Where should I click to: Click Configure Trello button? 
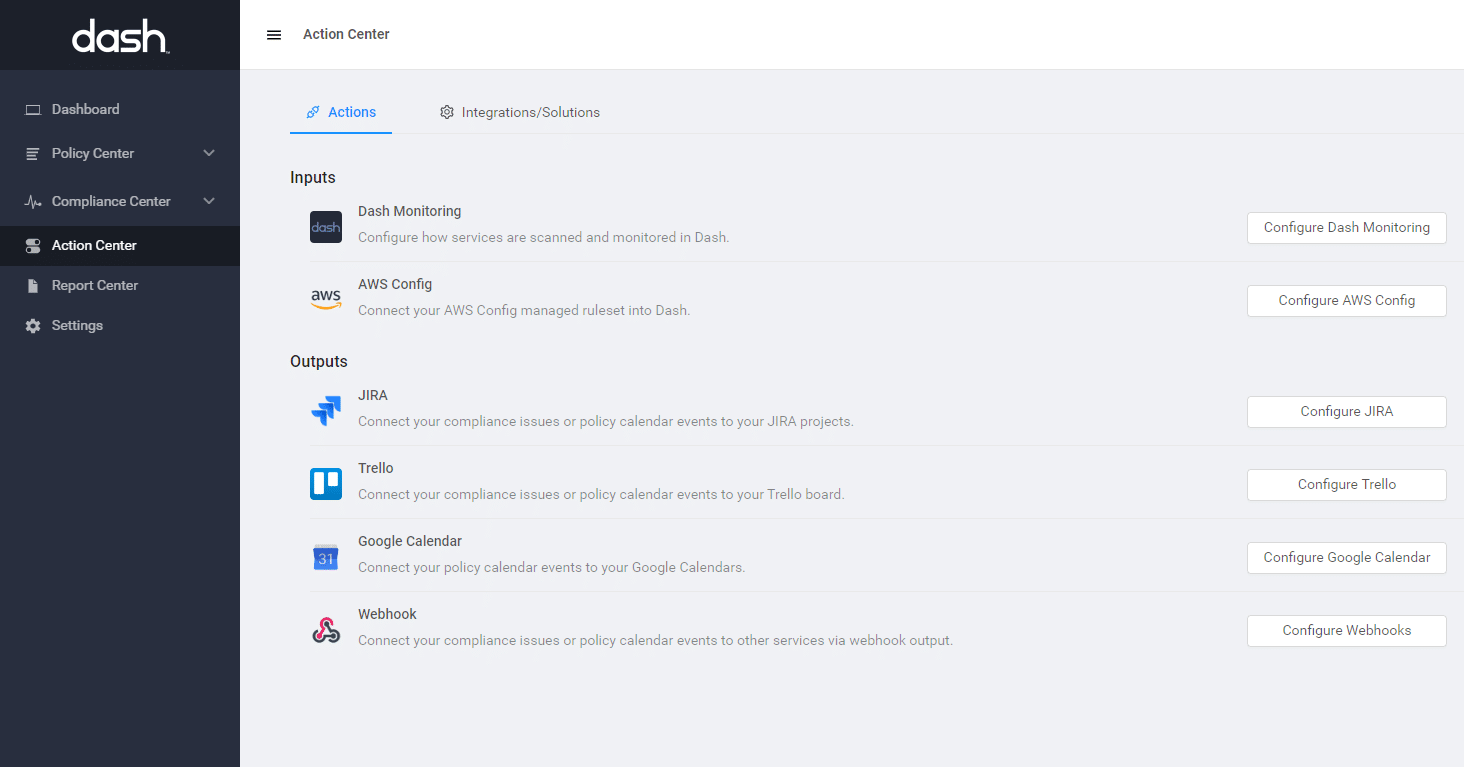pyautogui.click(x=1346, y=484)
